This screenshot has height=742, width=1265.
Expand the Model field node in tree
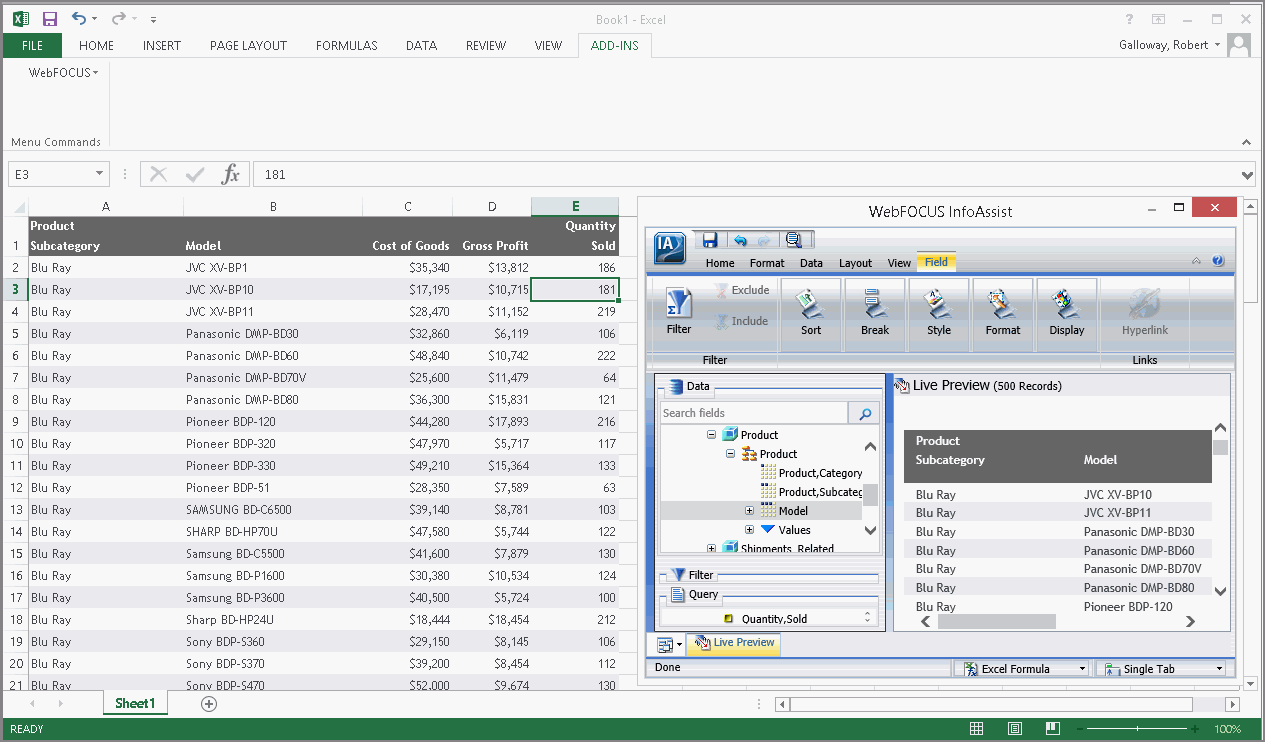coord(749,511)
